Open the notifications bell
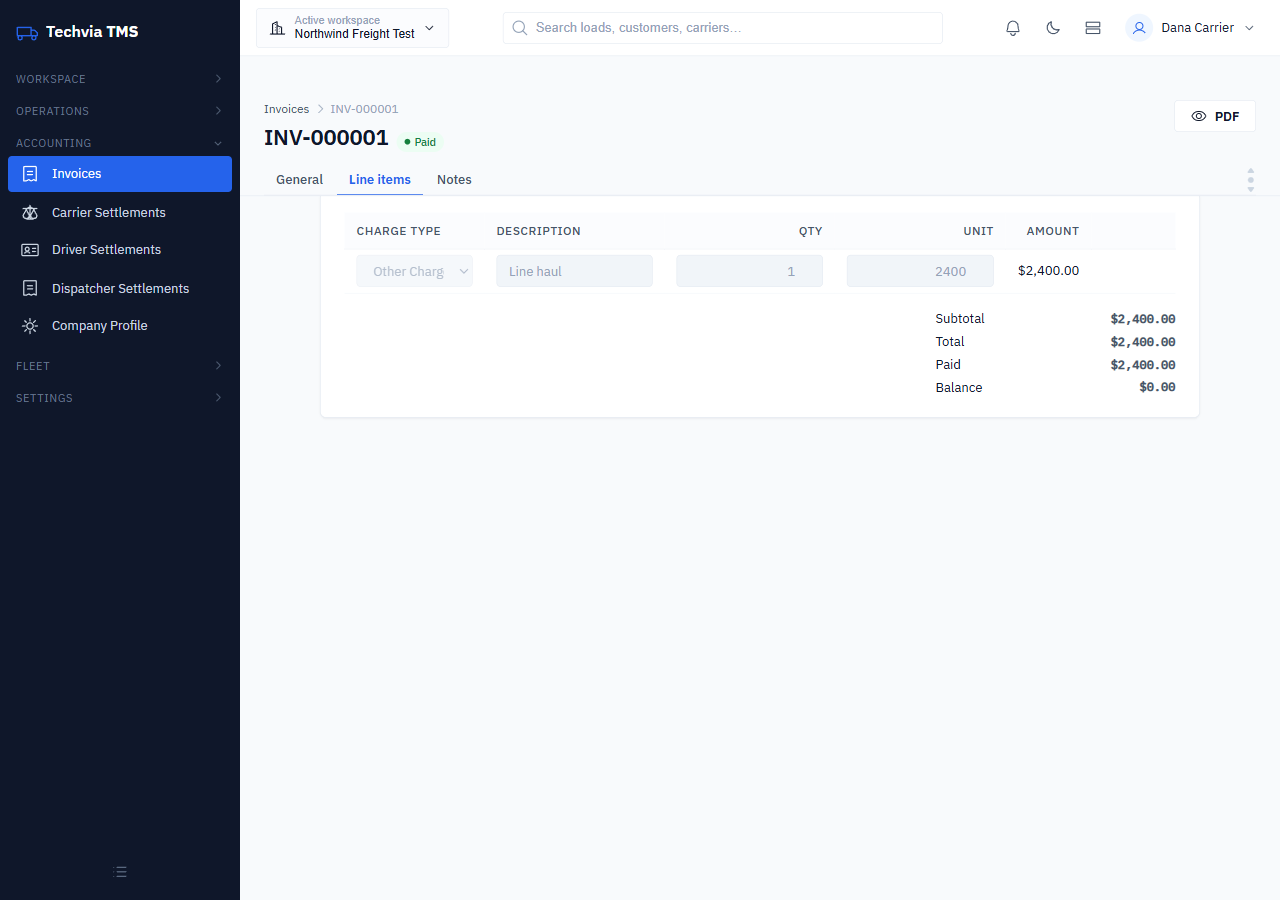Viewport: 1280px width, 900px height. 1013,28
